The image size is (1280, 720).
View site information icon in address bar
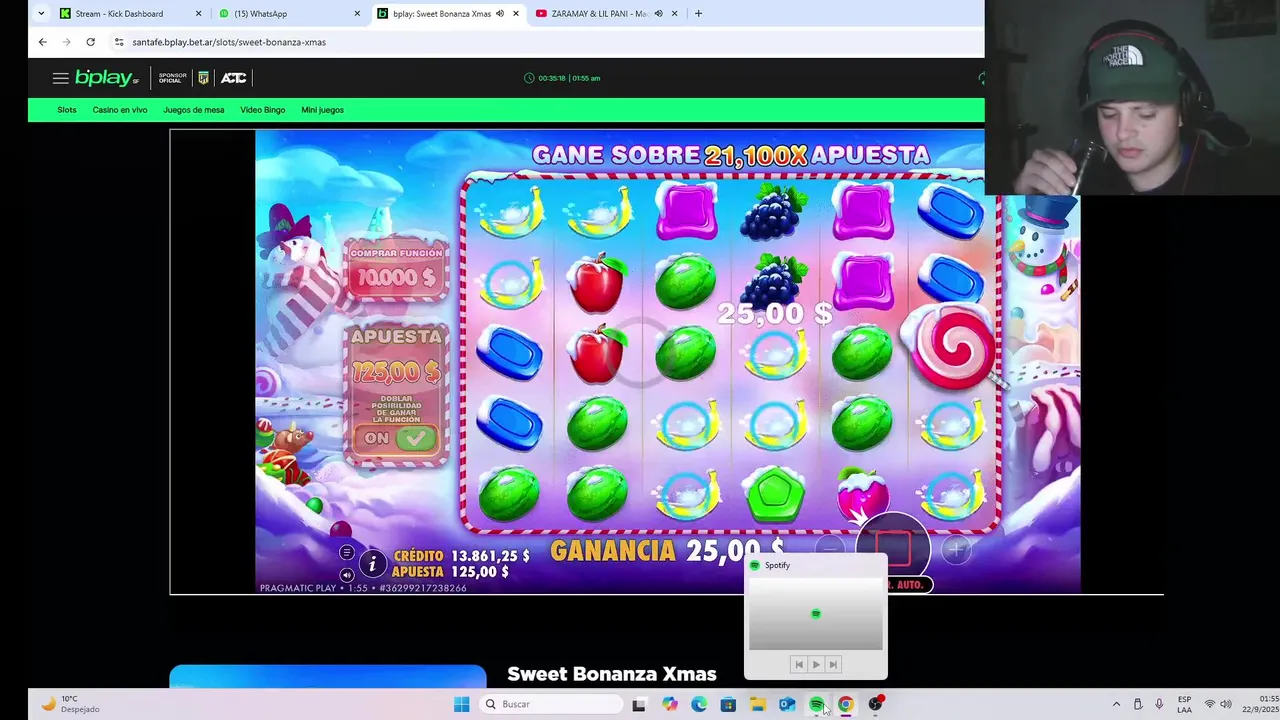pyautogui.click(x=119, y=42)
